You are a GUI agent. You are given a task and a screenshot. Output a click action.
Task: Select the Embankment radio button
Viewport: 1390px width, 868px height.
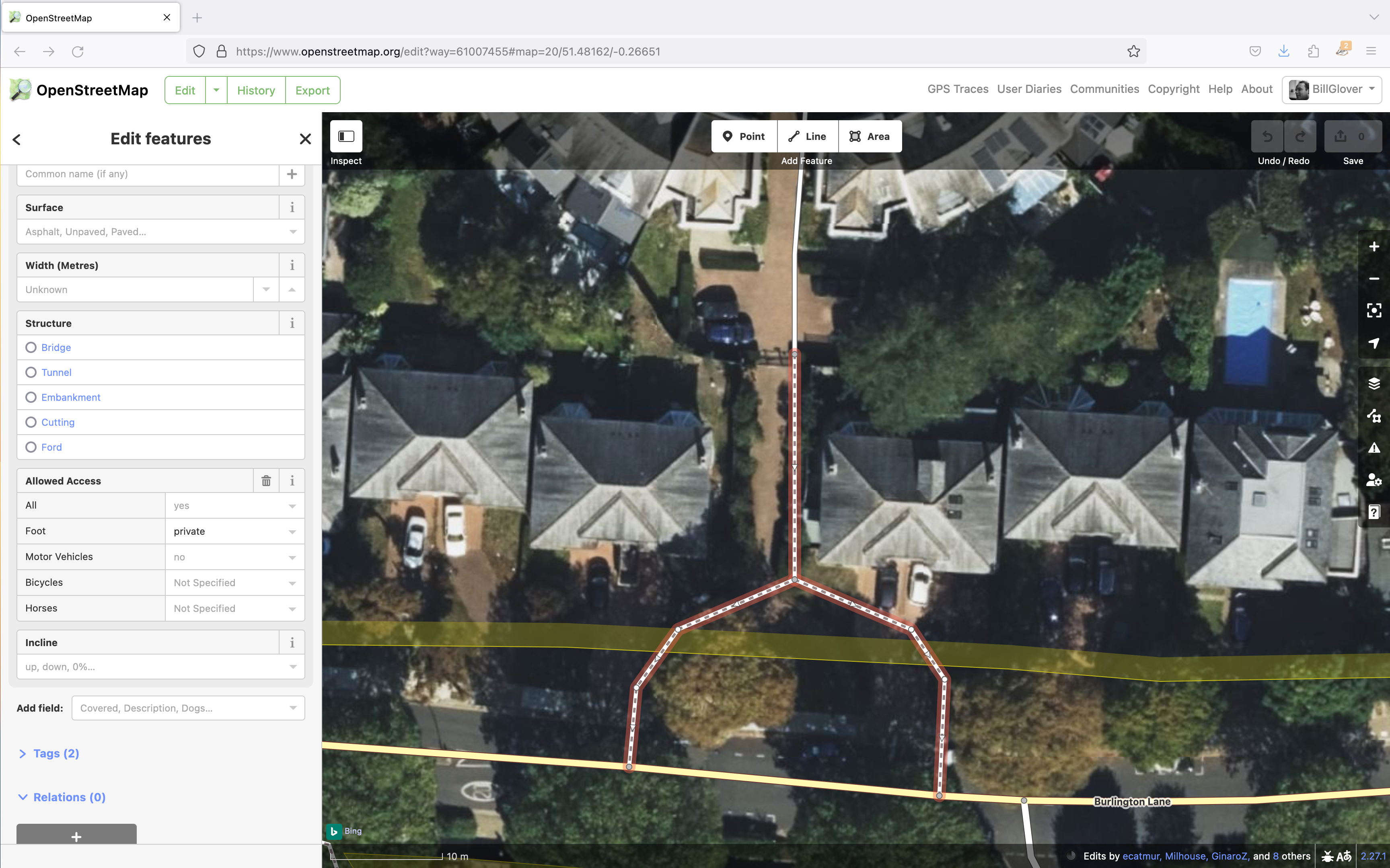click(x=30, y=397)
